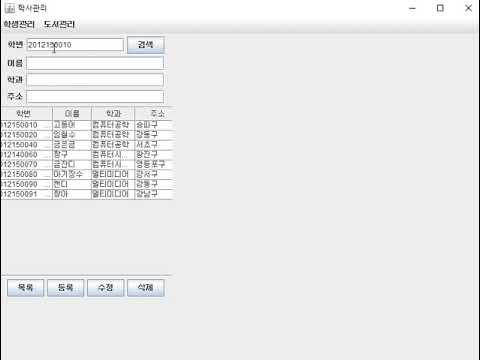The height and width of the screenshot is (360, 480).
Task: Click the 목록 list button
Action: tap(26, 288)
